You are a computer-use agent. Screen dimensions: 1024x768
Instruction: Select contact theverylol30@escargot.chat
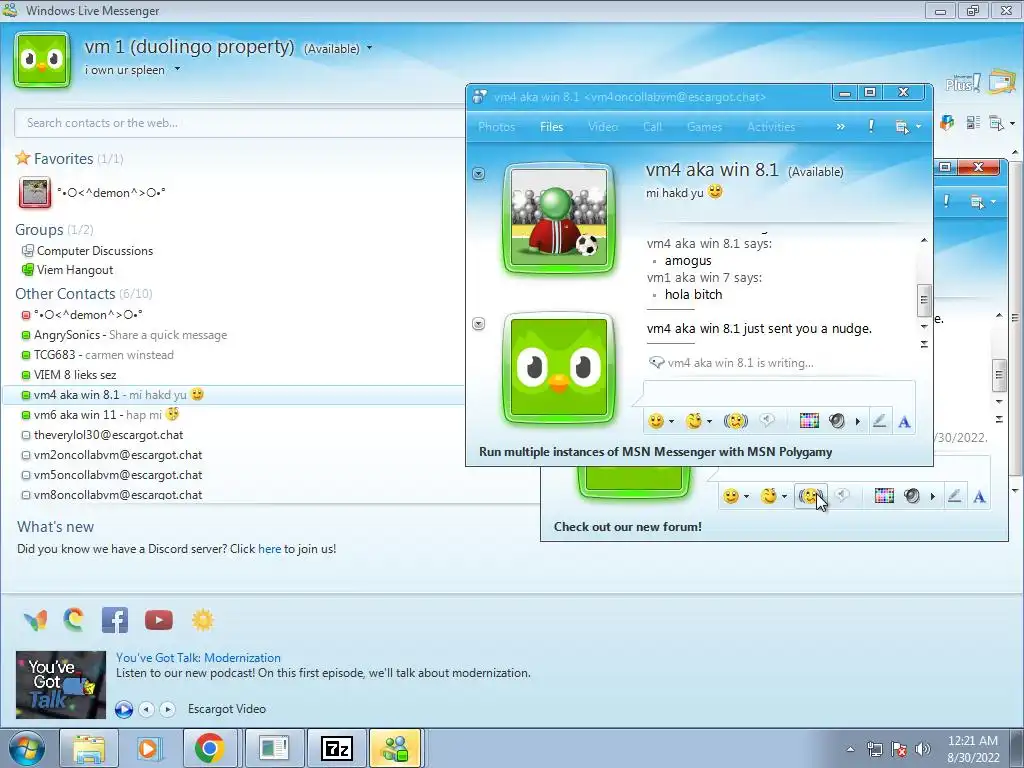tap(108, 435)
